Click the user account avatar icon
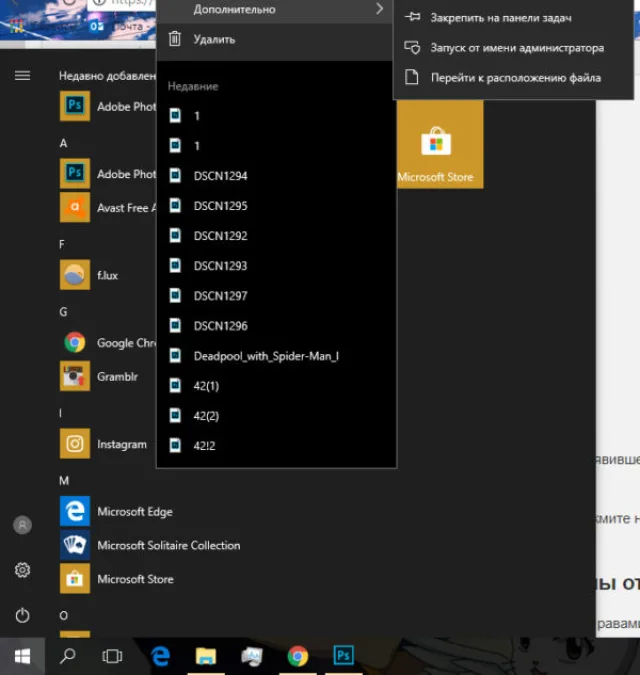 click(x=22, y=525)
